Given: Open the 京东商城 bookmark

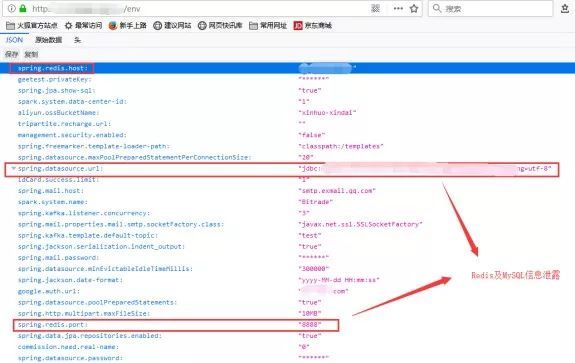Looking at the screenshot, I should point(313,25).
